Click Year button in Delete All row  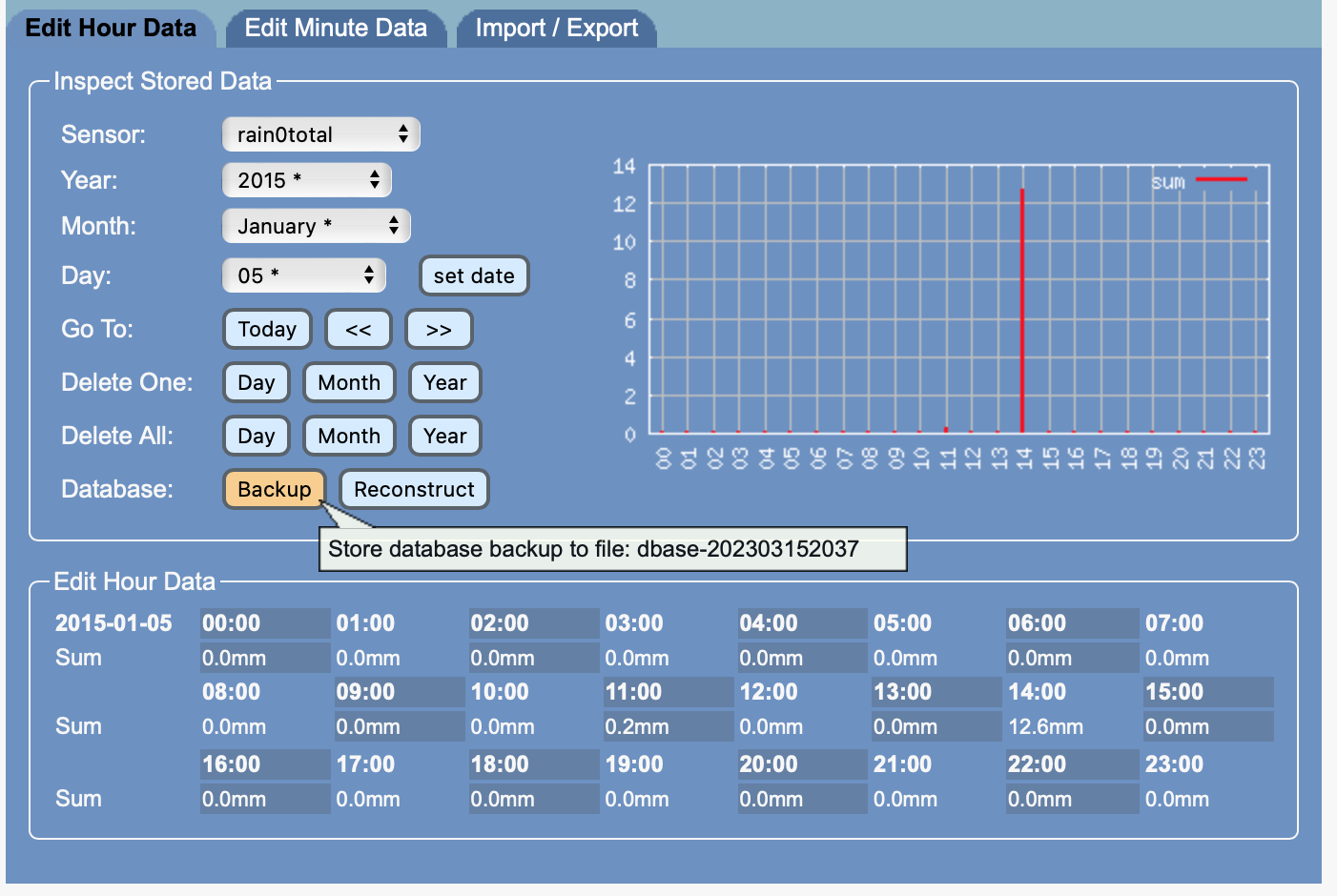(x=445, y=436)
